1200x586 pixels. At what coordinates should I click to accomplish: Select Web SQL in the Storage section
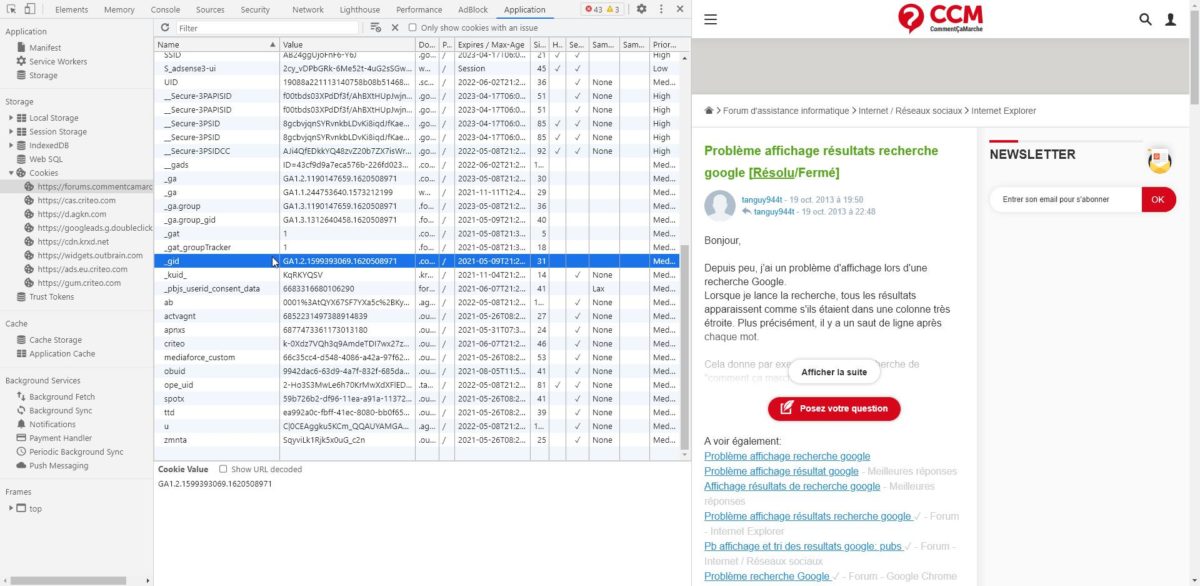coord(46,159)
